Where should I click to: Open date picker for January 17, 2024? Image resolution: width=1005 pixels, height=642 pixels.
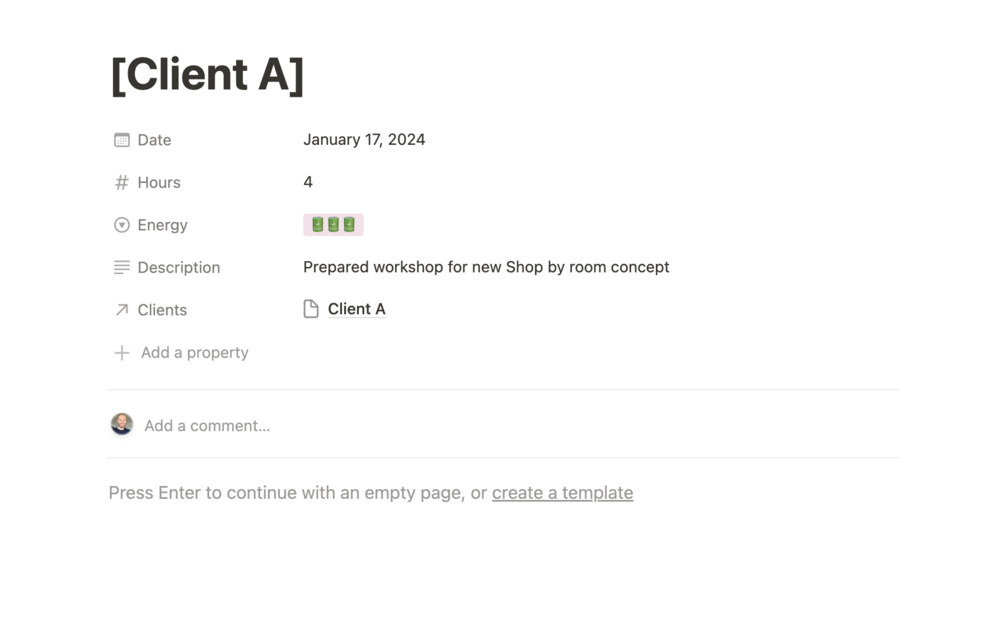pyautogui.click(x=364, y=140)
